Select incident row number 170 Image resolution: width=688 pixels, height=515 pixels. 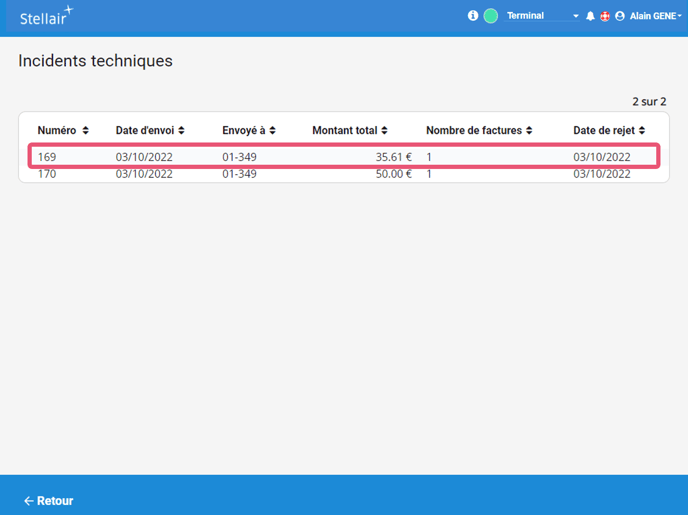pyautogui.click(x=47, y=174)
